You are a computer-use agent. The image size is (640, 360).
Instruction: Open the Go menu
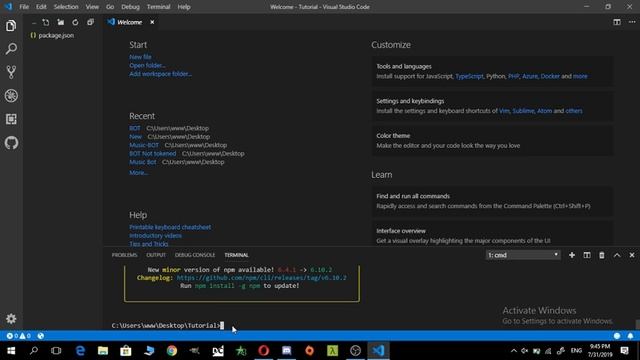coord(110,7)
